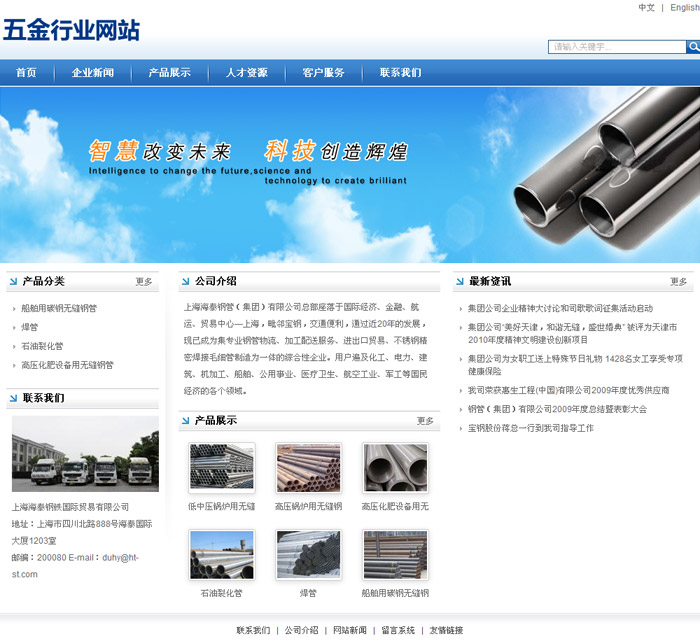The width and height of the screenshot is (700, 641).
Task: Switch language to English
Action: pyautogui.click(x=685, y=8)
